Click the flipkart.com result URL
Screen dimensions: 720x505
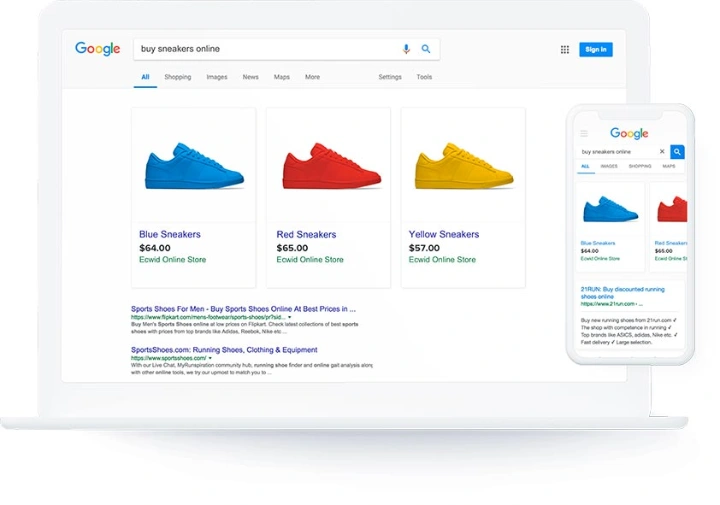[208, 317]
